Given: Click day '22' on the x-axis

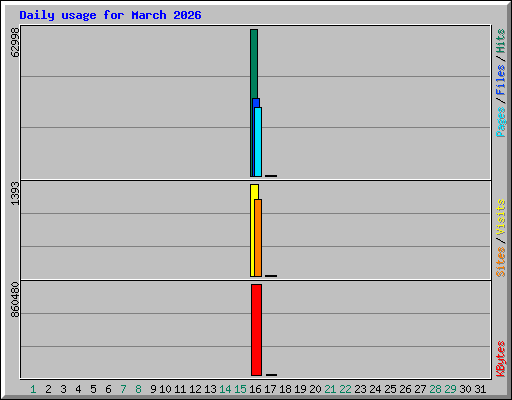Looking at the screenshot, I should click(x=345, y=389).
